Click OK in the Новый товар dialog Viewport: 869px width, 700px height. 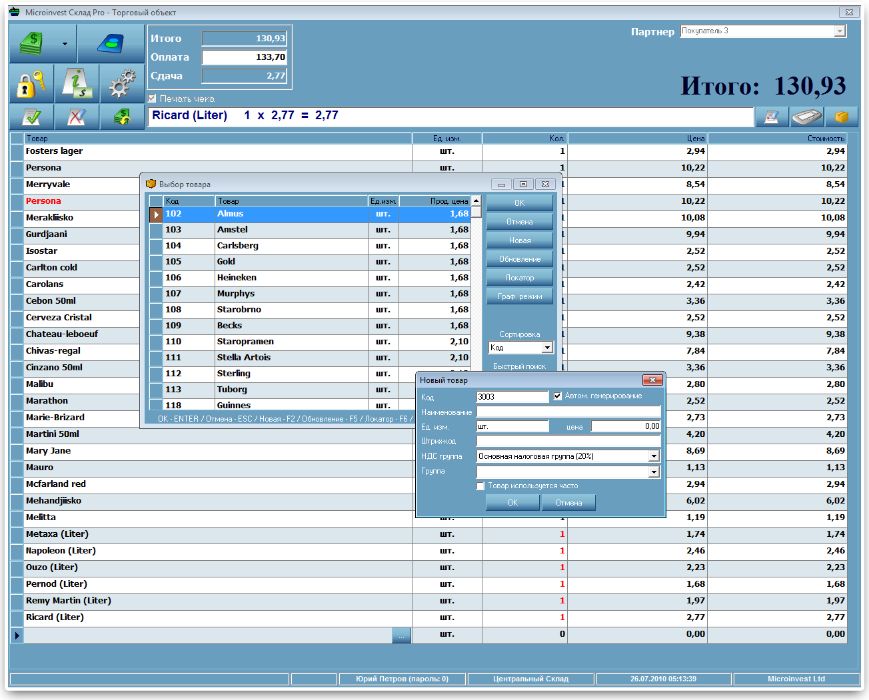(512, 503)
